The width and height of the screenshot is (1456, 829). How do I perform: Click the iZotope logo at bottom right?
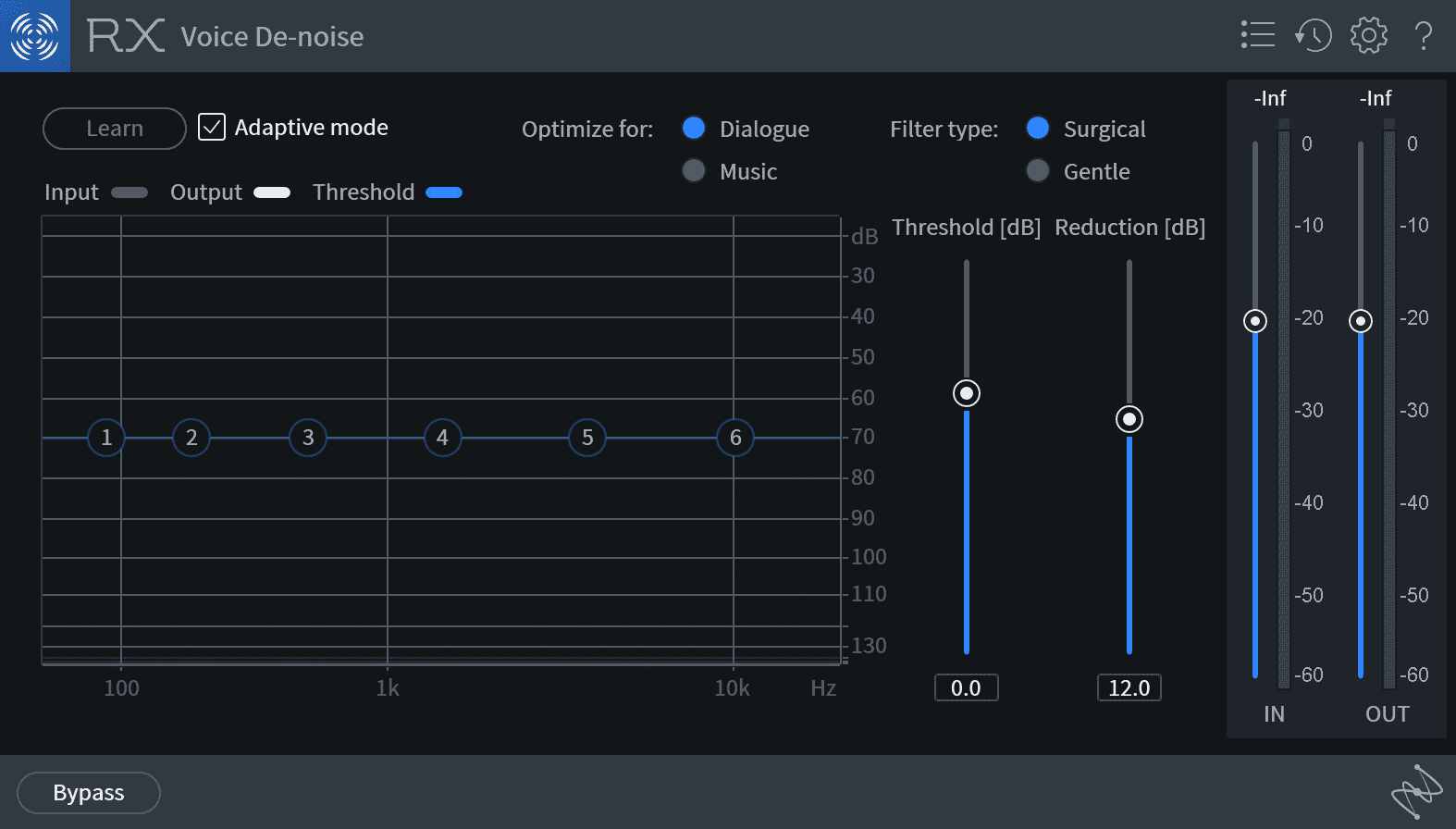1416,791
